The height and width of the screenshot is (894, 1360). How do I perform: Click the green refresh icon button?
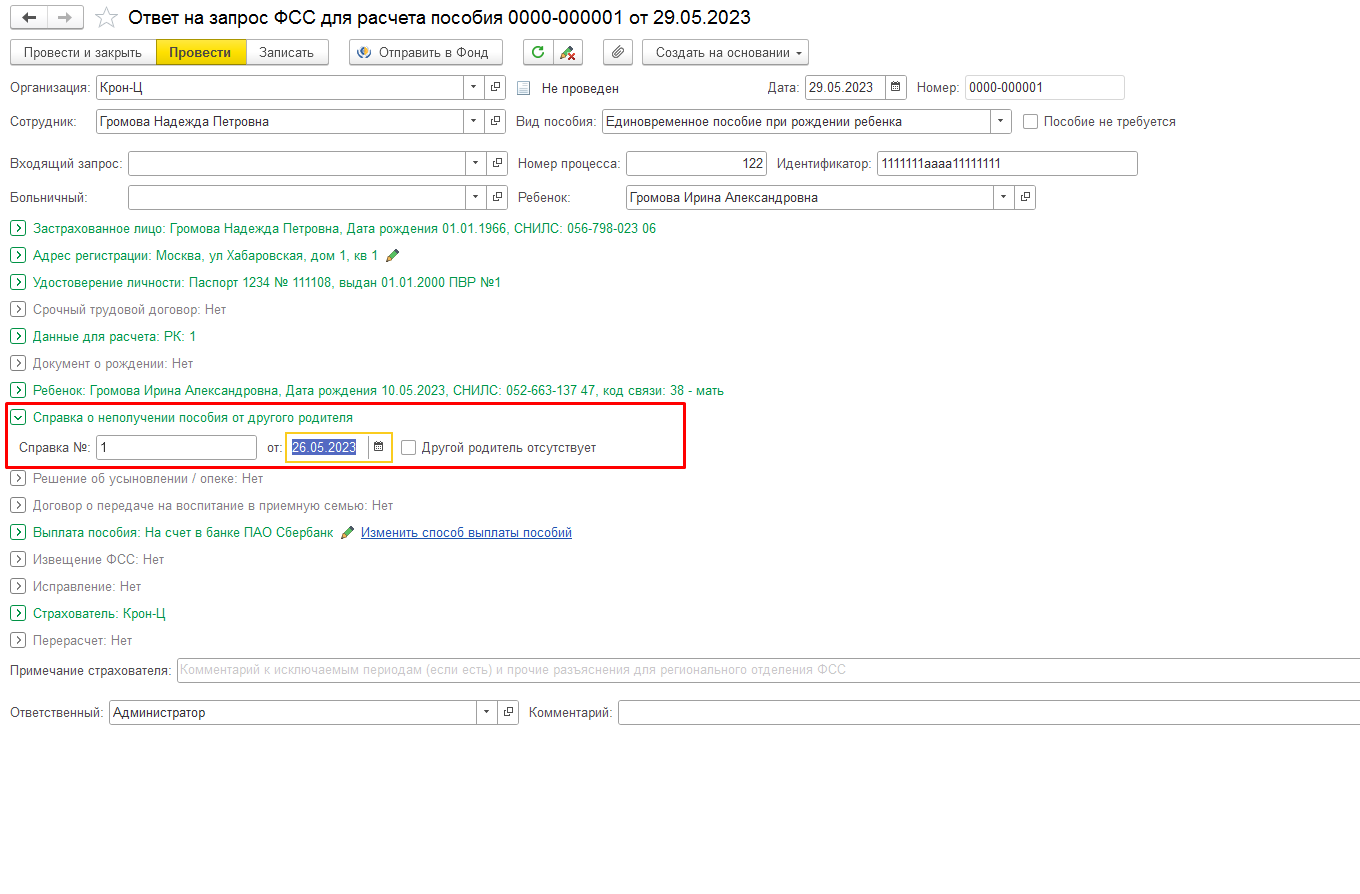(x=539, y=53)
